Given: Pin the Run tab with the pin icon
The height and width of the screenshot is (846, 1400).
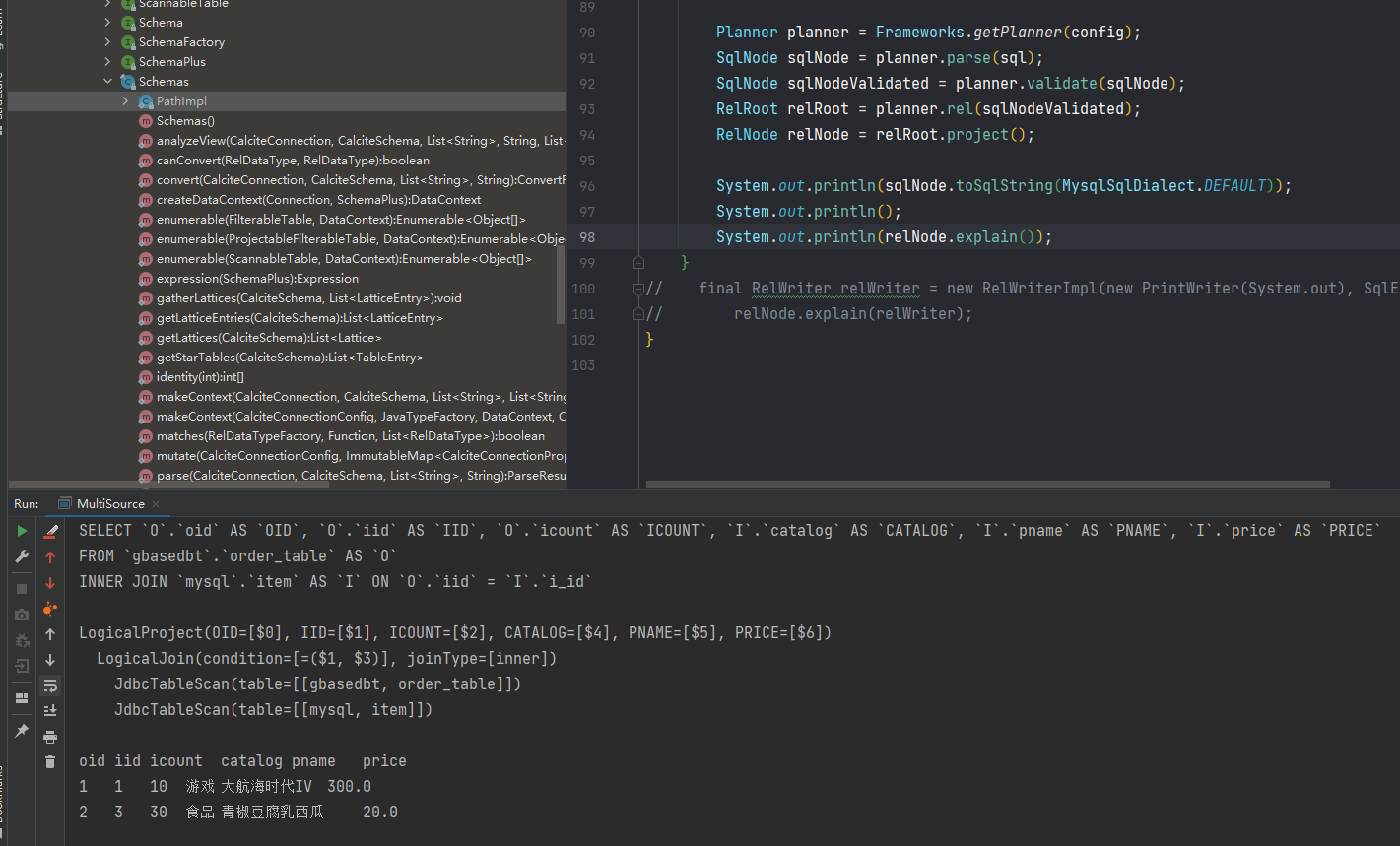Looking at the screenshot, I should (22, 731).
